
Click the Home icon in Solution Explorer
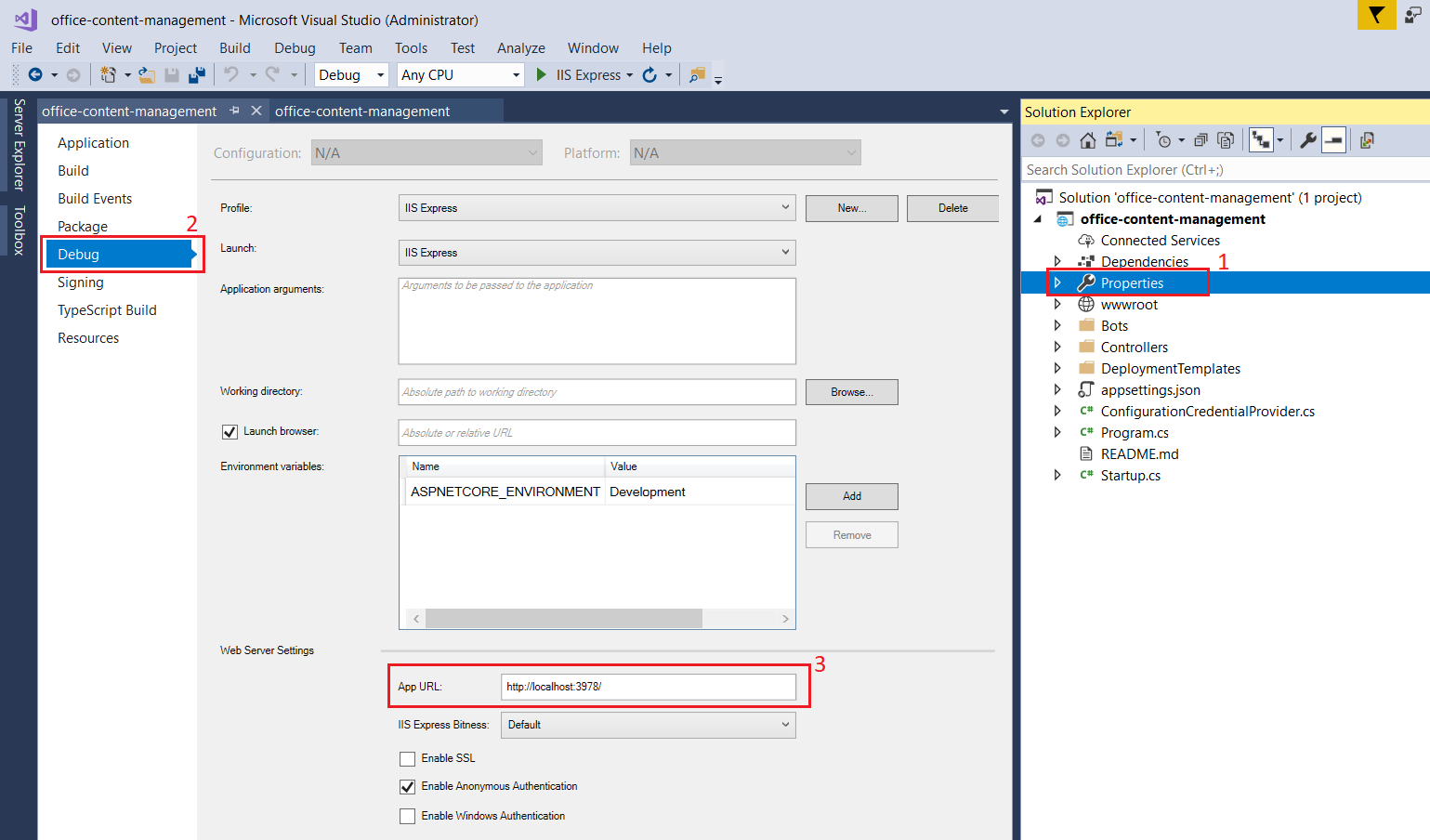(x=1087, y=140)
